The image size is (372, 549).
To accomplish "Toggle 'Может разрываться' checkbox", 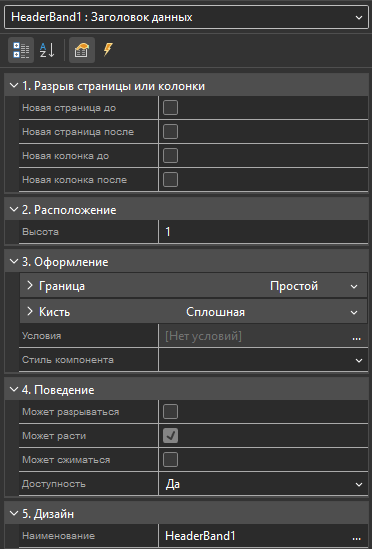I will pyautogui.click(x=171, y=412).
